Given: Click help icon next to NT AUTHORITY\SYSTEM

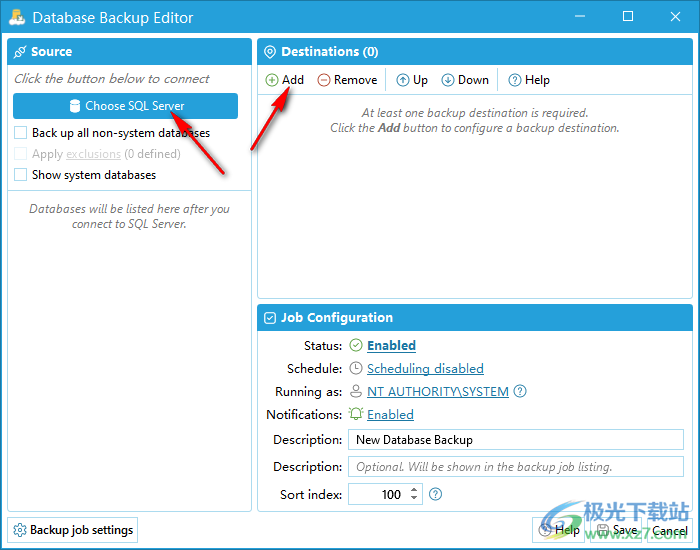Looking at the screenshot, I should [x=520, y=392].
